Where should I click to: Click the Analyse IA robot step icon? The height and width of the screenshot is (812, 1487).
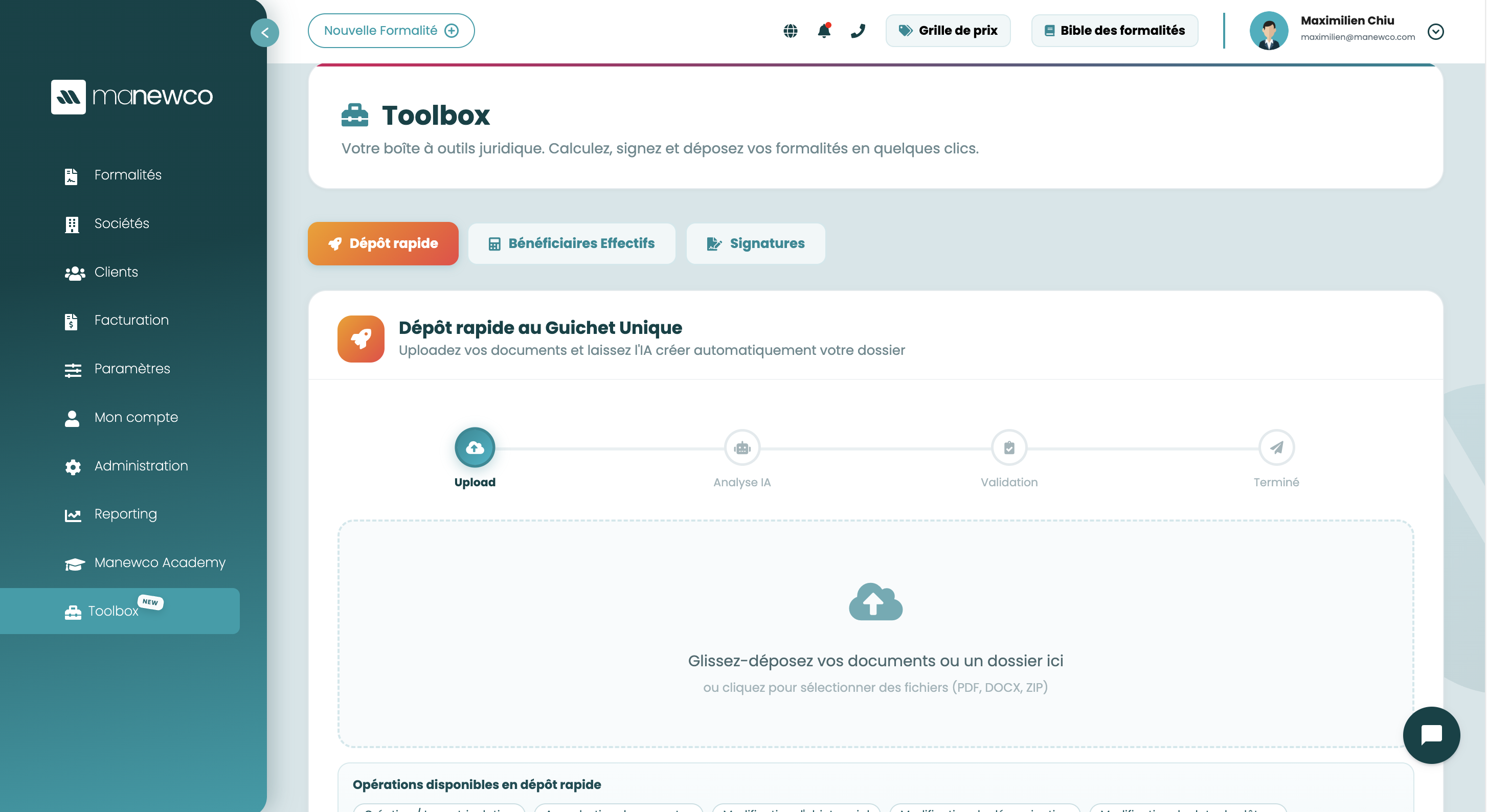coord(742,447)
